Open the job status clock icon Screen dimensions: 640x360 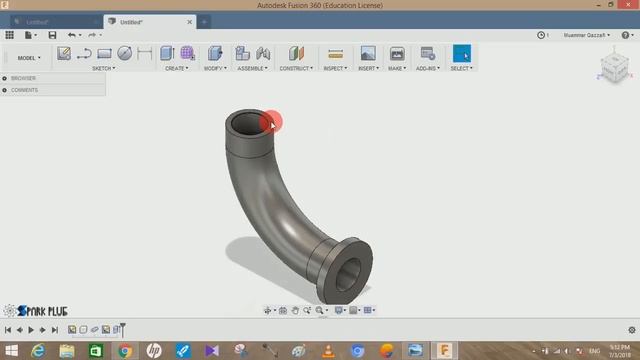coord(542,35)
